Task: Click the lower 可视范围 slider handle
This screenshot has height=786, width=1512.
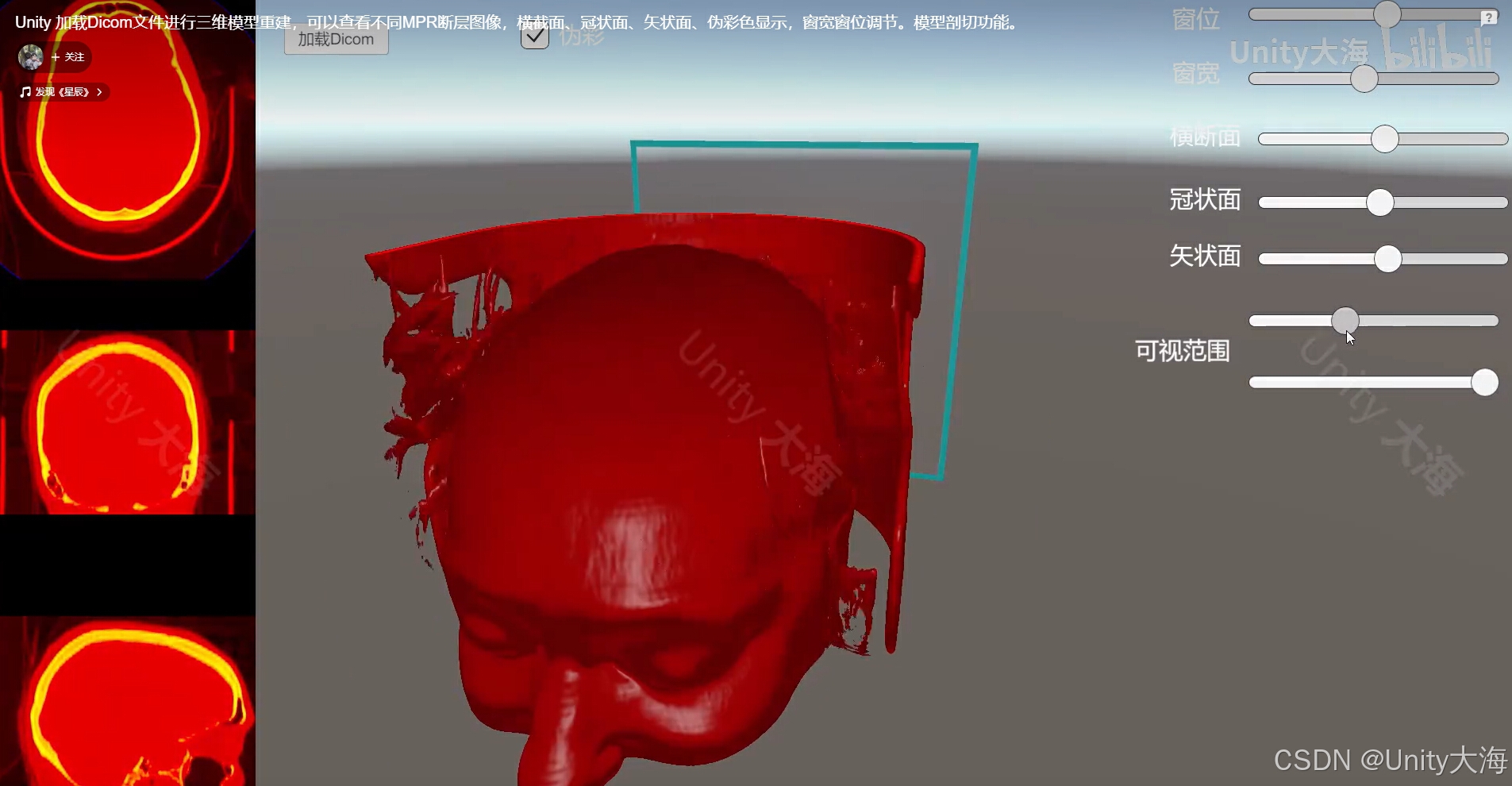Action: 1485,382
